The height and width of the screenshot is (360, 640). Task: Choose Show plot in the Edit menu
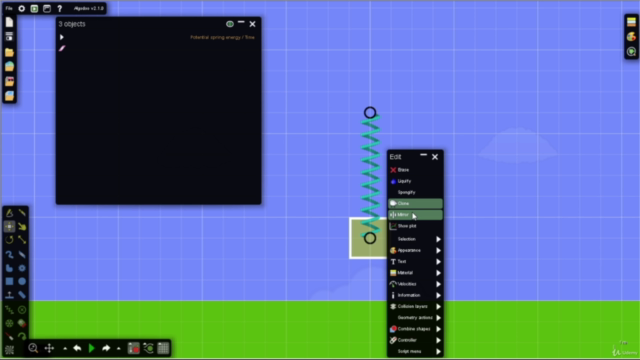click(x=415, y=226)
